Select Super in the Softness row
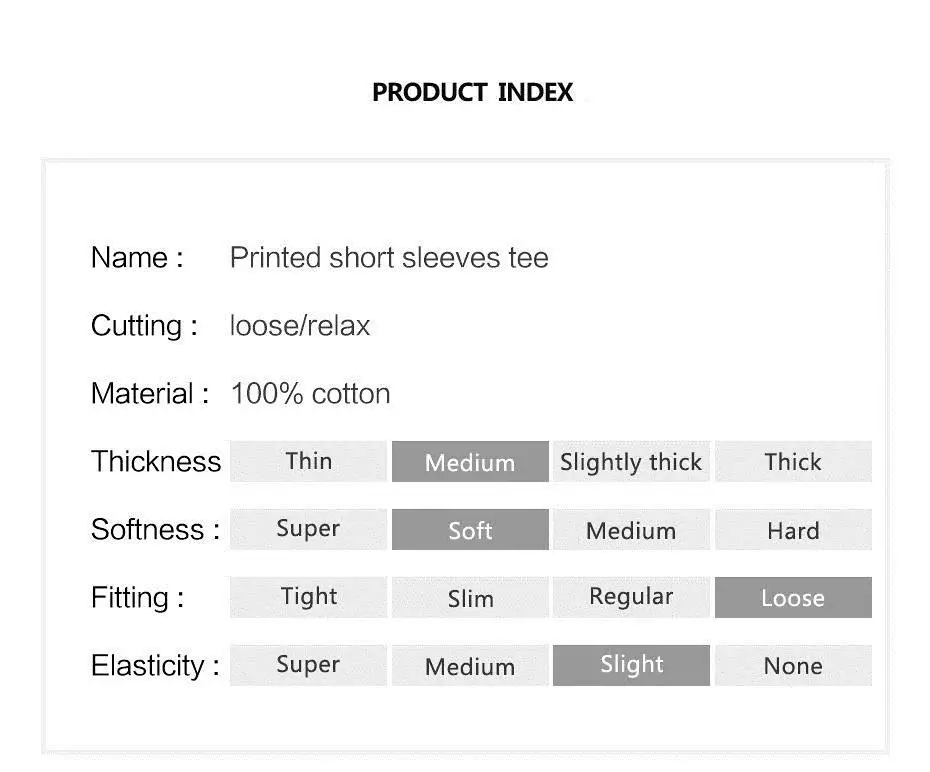 [x=308, y=529]
